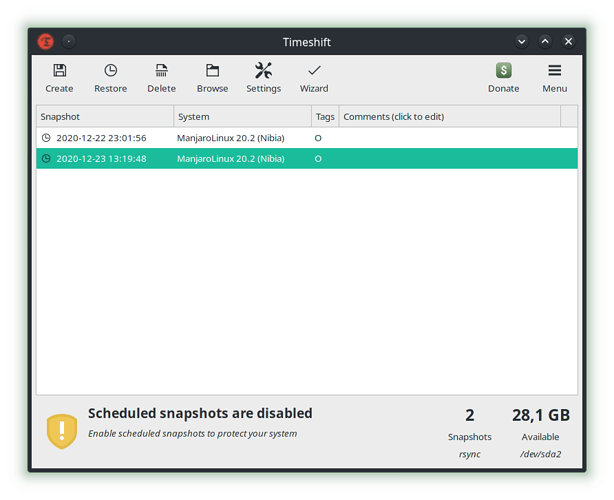Image resolution: width=614 pixels, height=500 pixels.
Task: Open Settings wrench icon
Action: [264, 71]
